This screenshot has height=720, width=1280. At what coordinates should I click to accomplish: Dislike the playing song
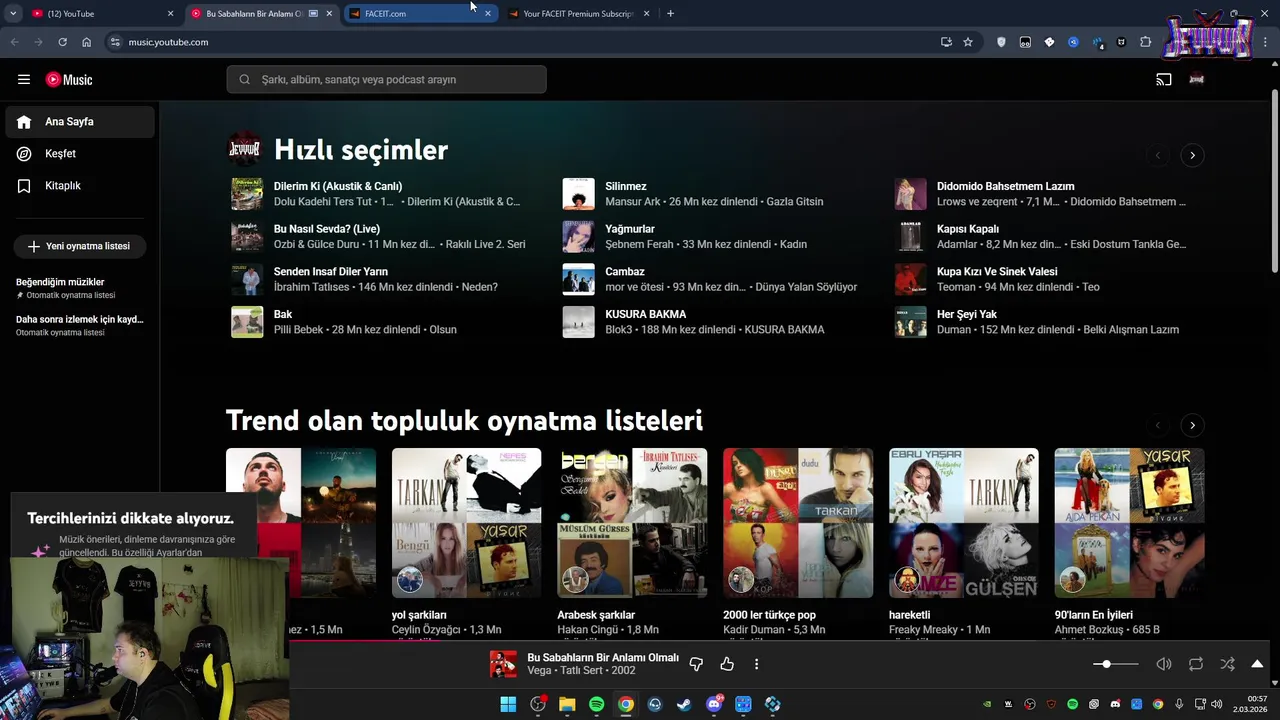[696, 664]
